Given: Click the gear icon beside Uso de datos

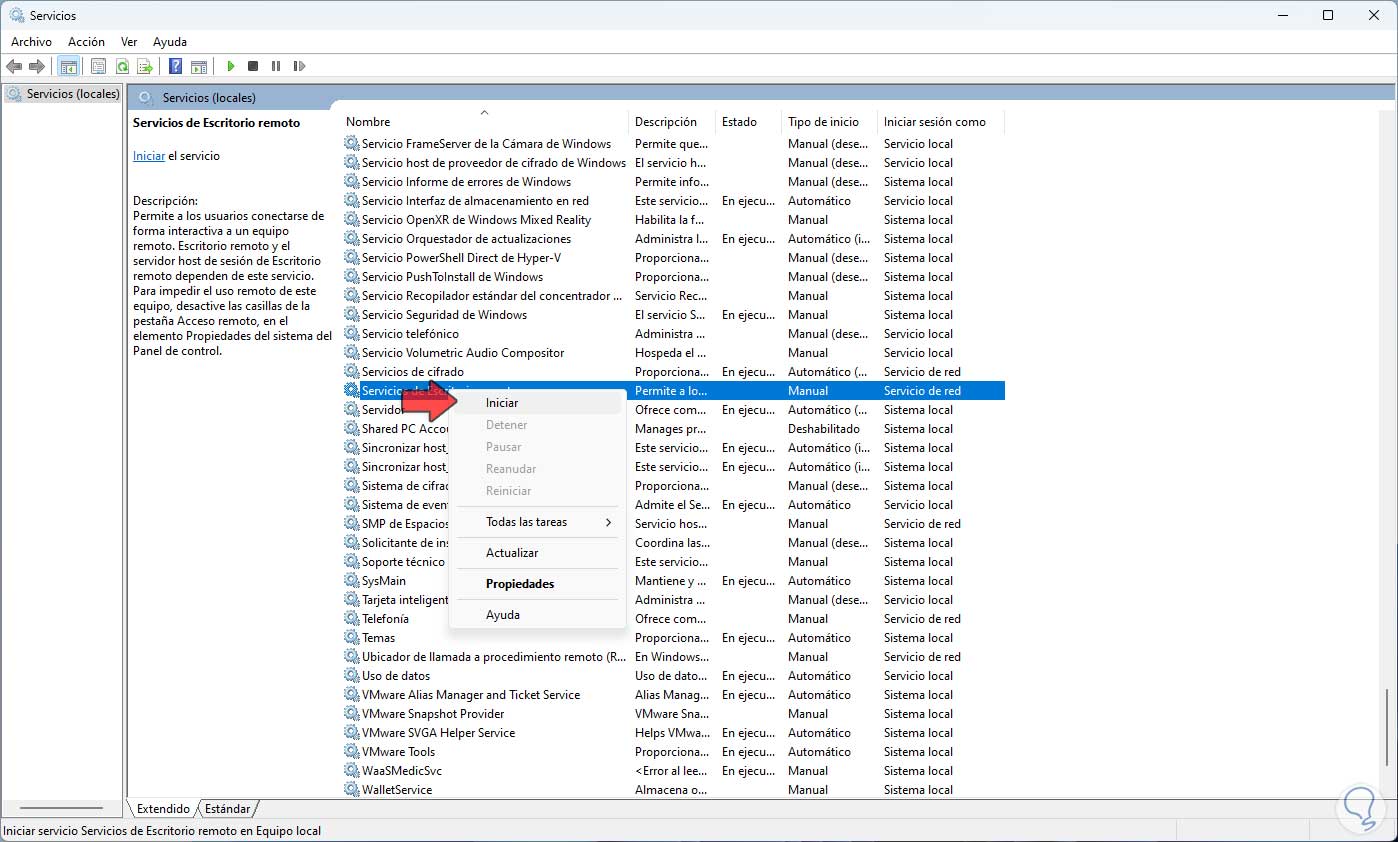Looking at the screenshot, I should point(352,675).
